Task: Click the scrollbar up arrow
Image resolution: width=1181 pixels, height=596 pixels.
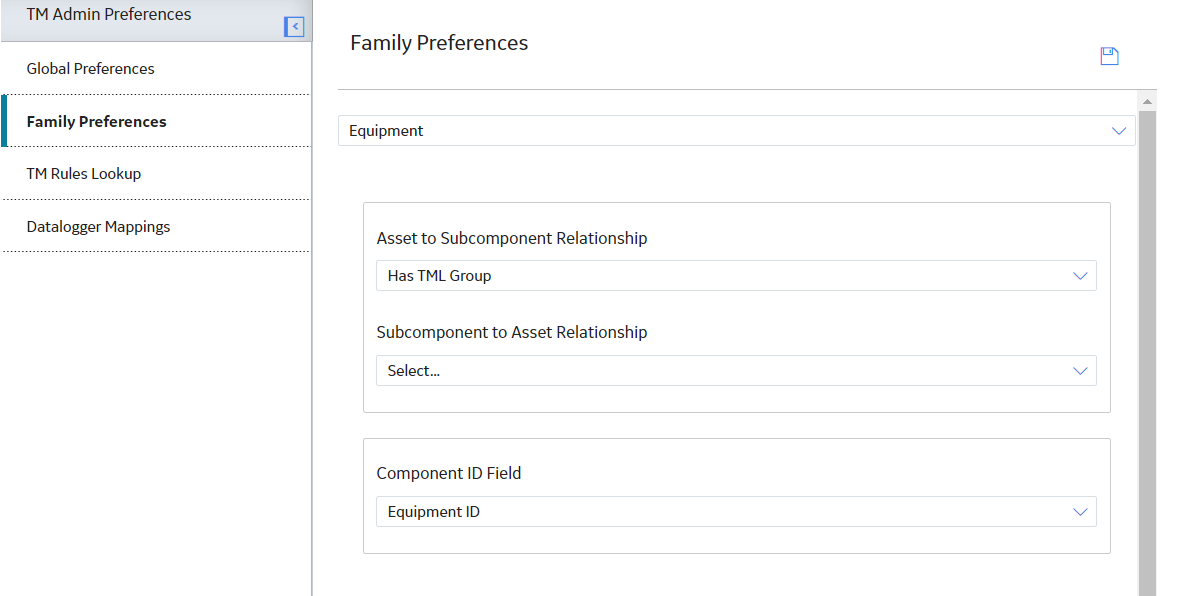Action: pyautogui.click(x=1147, y=101)
